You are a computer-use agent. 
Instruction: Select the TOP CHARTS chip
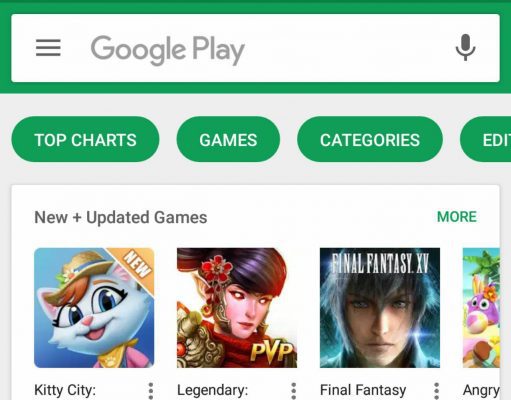pos(85,139)
